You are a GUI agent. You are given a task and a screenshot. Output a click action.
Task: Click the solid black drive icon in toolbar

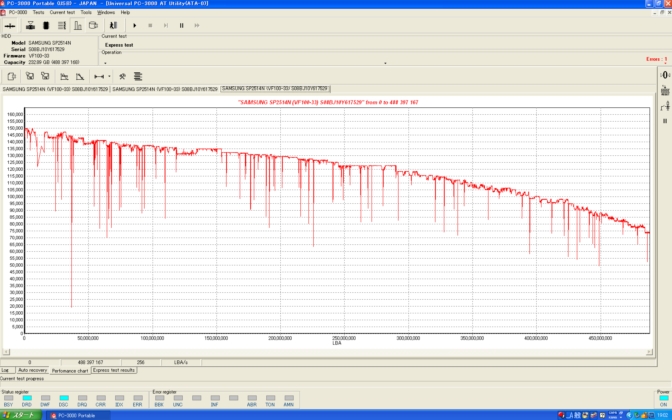click(46, 26)
